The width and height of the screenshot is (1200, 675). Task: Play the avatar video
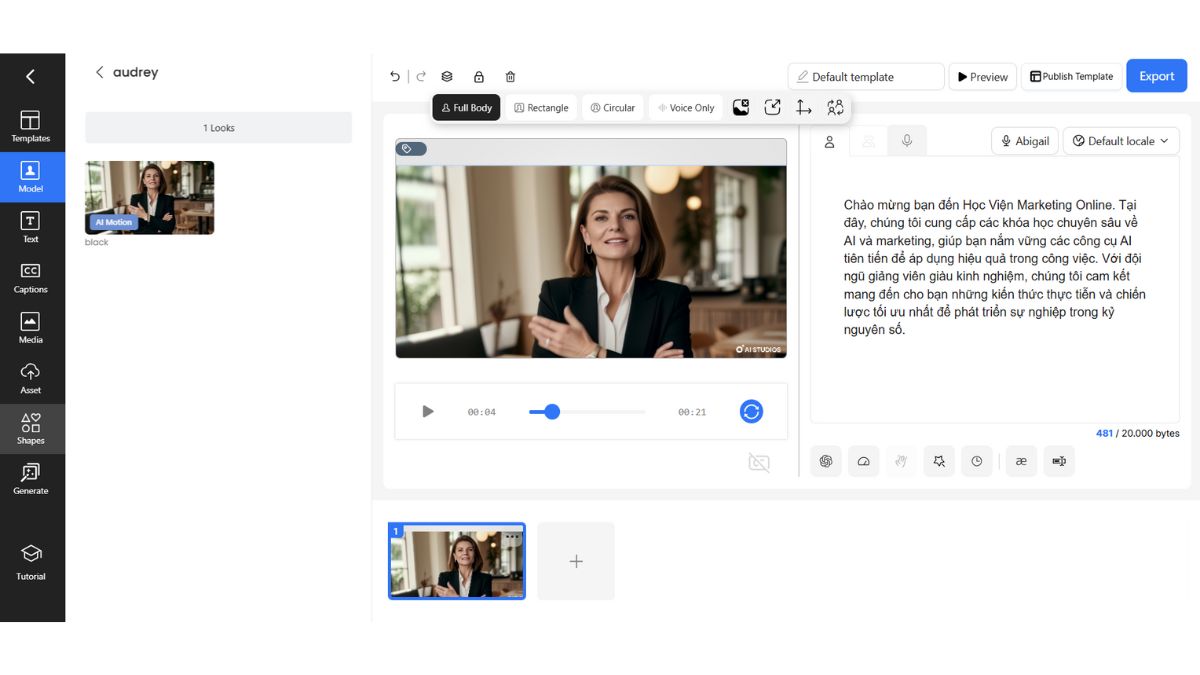tap(428, 411)
